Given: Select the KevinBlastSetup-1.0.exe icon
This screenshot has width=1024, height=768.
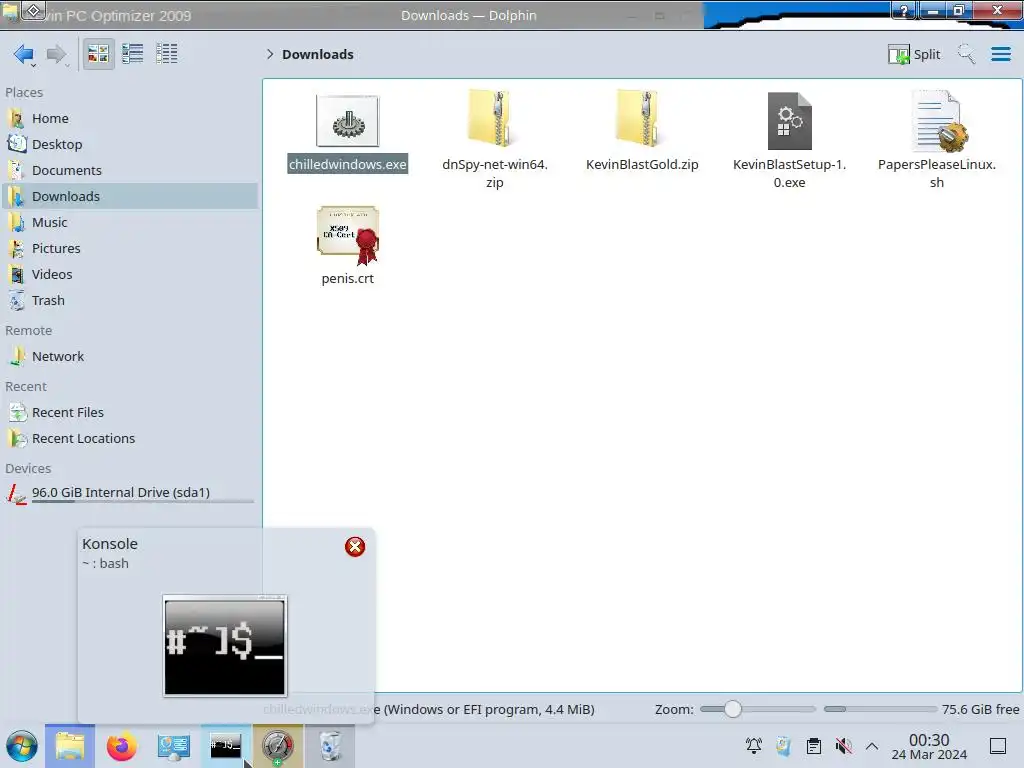Looking at the screenshot, I should pos(790,121).
